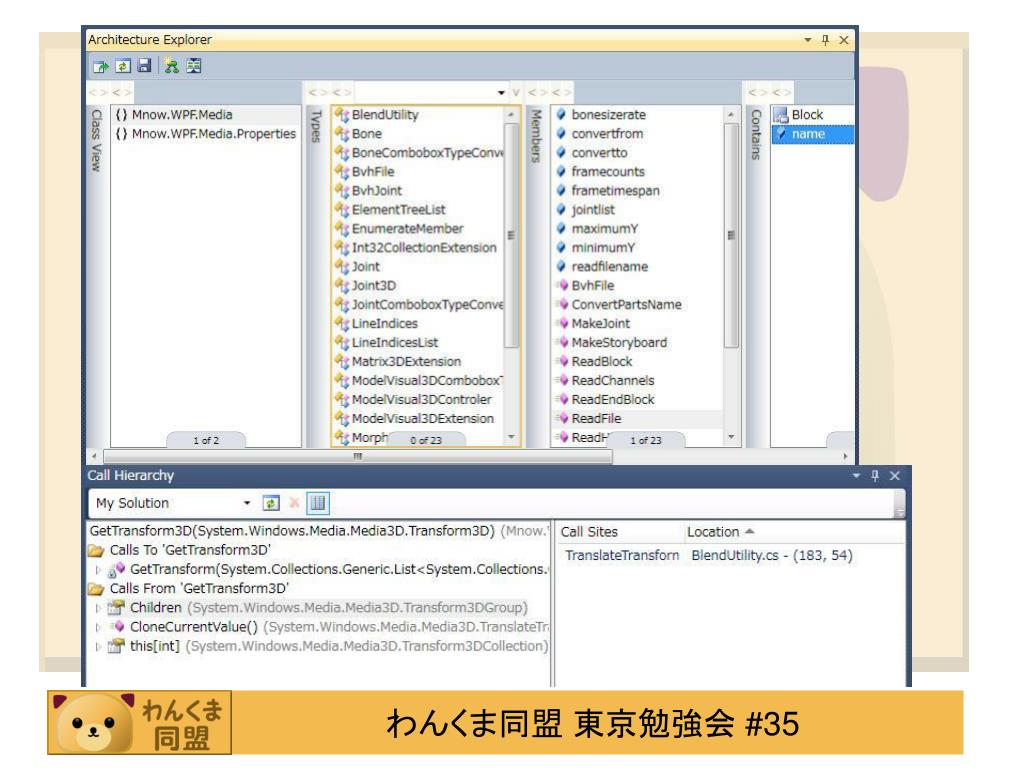Select the Bone class

point(366,133)
